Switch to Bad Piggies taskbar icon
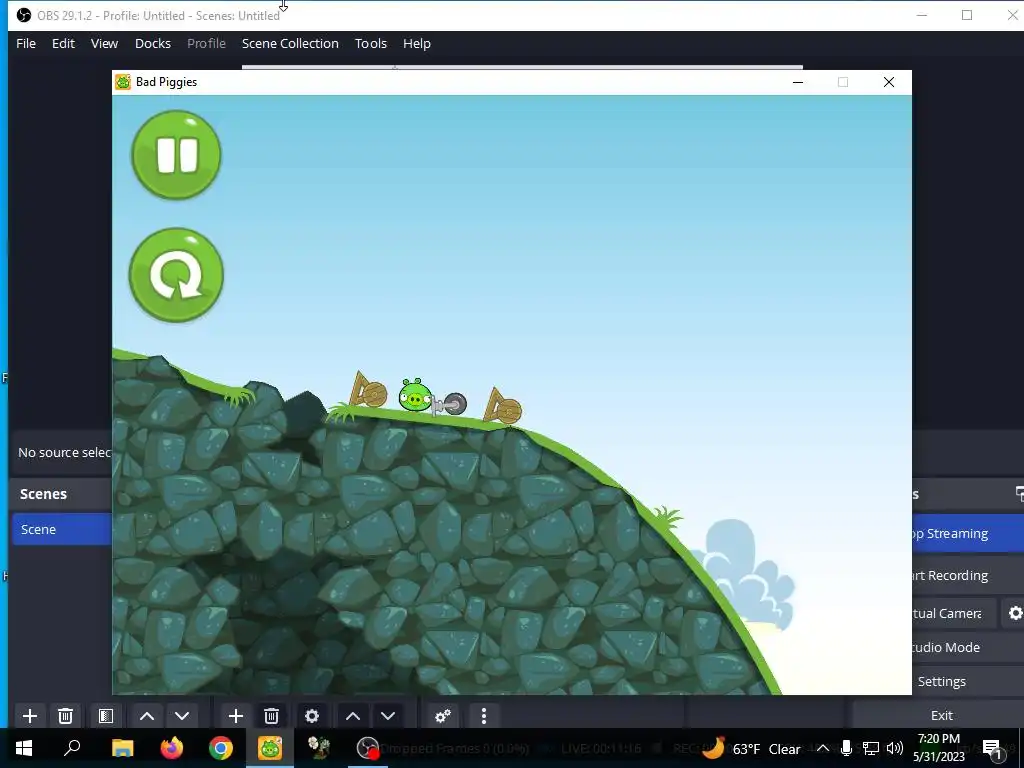 (x=270, y=748)
